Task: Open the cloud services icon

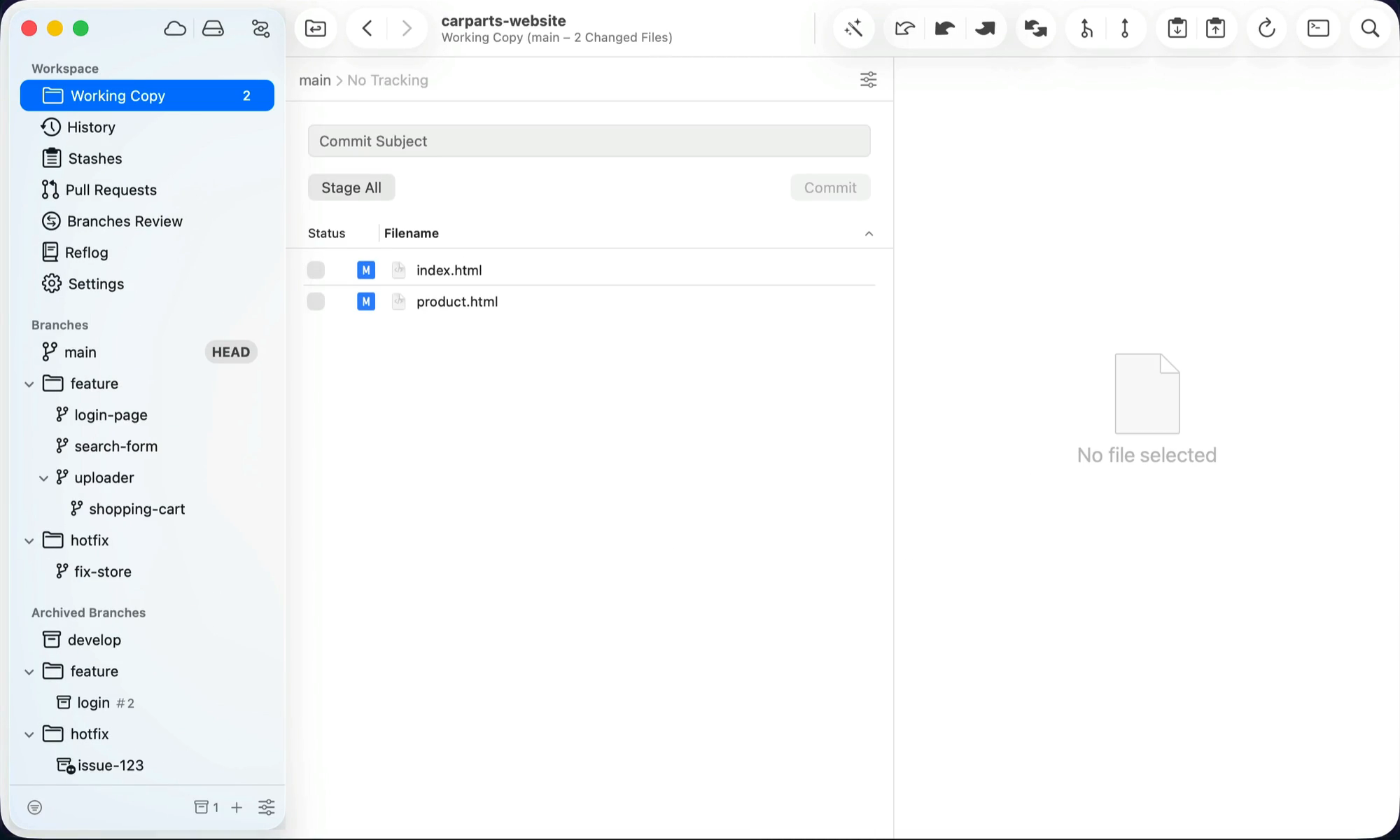Action: click(x=175, y=28)
